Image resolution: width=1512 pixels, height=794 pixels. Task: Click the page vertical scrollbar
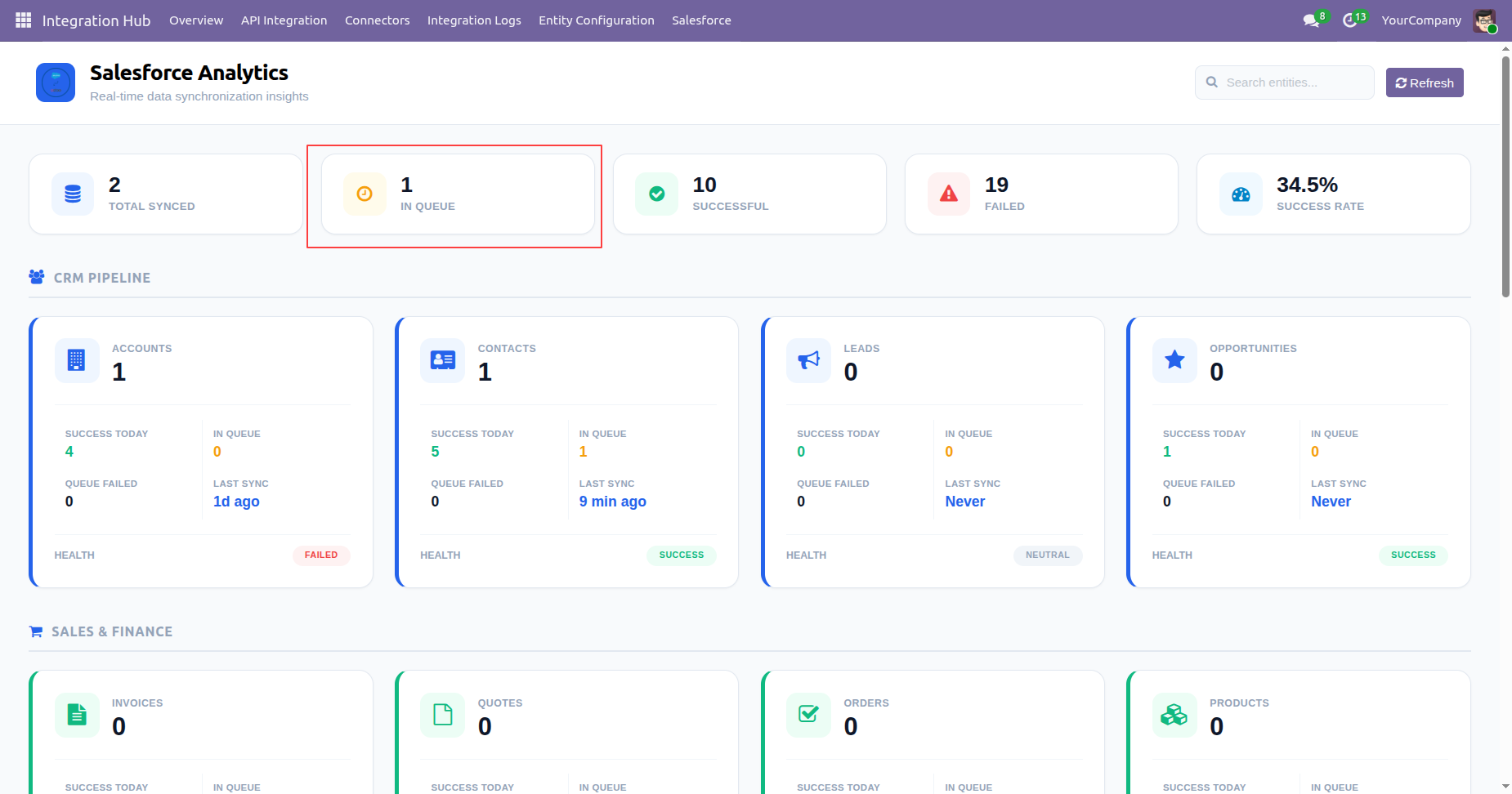click(1505, 176)
